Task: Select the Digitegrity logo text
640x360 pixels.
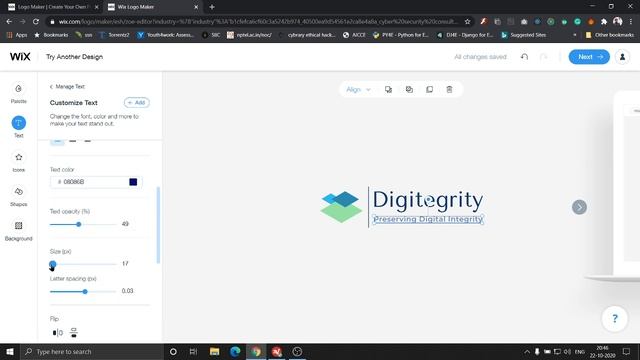Action: 428,200
